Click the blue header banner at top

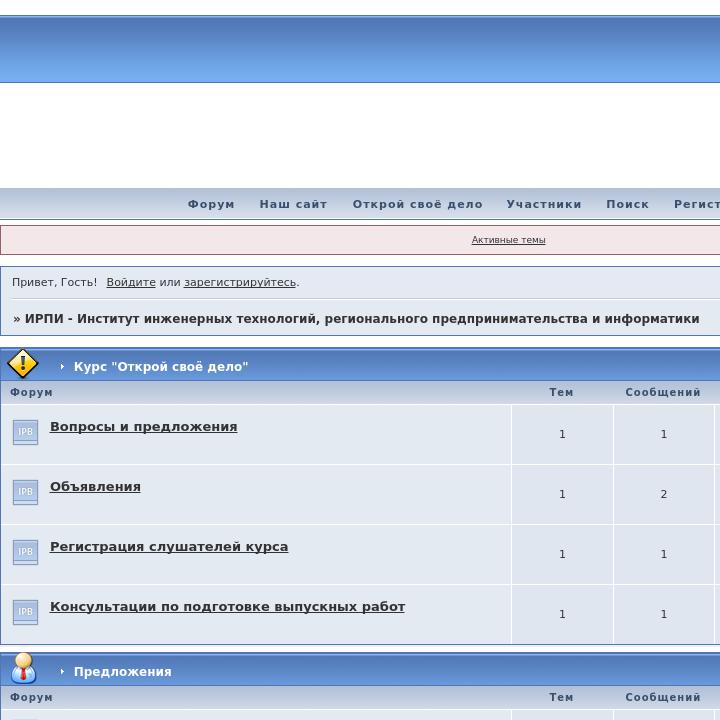click(x=360, y=49)
